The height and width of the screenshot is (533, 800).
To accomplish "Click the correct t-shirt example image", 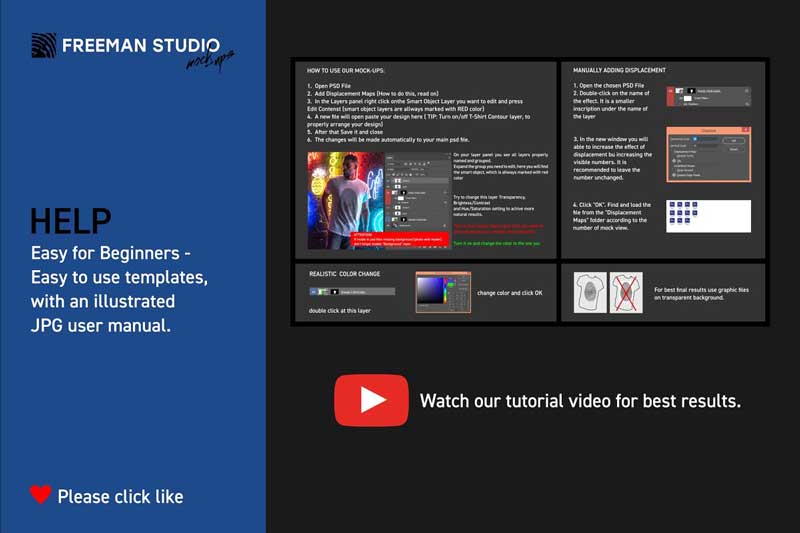I will point(589,291).
